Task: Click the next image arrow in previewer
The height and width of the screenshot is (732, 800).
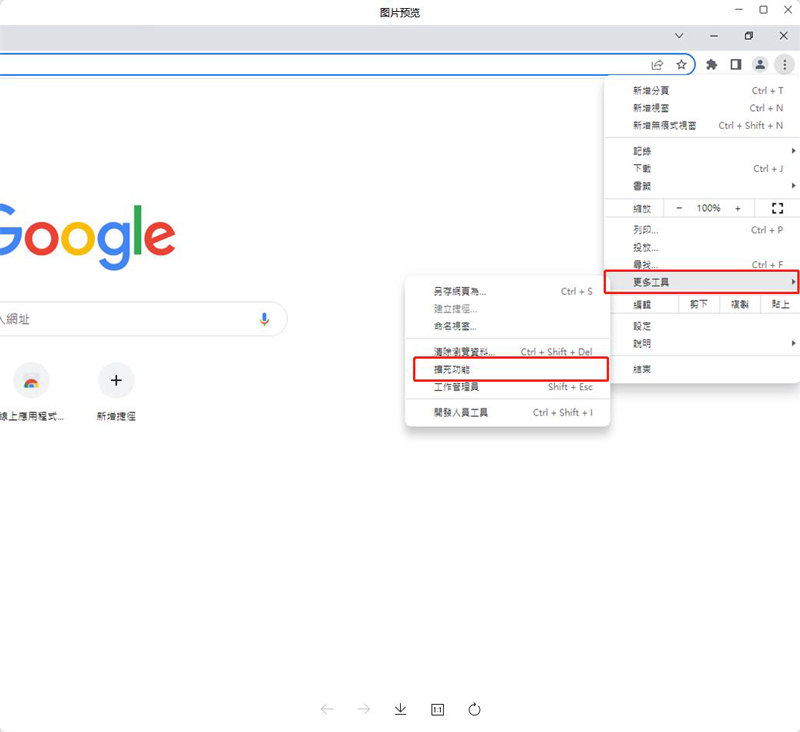Action: click(364, 709)
